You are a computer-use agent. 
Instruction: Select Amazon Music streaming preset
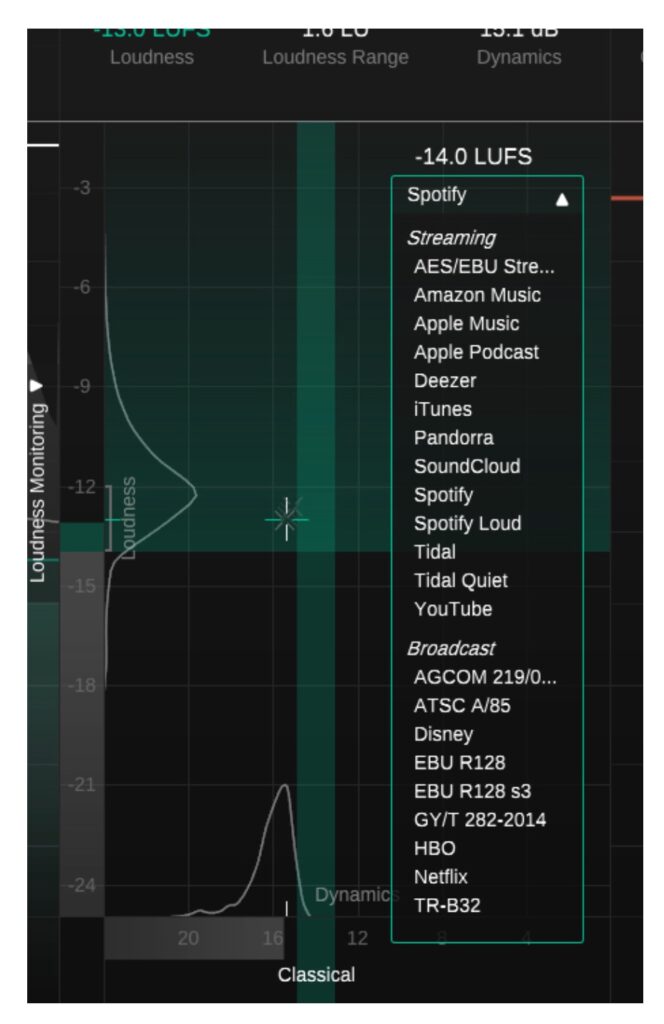pyautogui.click(x=477, y=295)
